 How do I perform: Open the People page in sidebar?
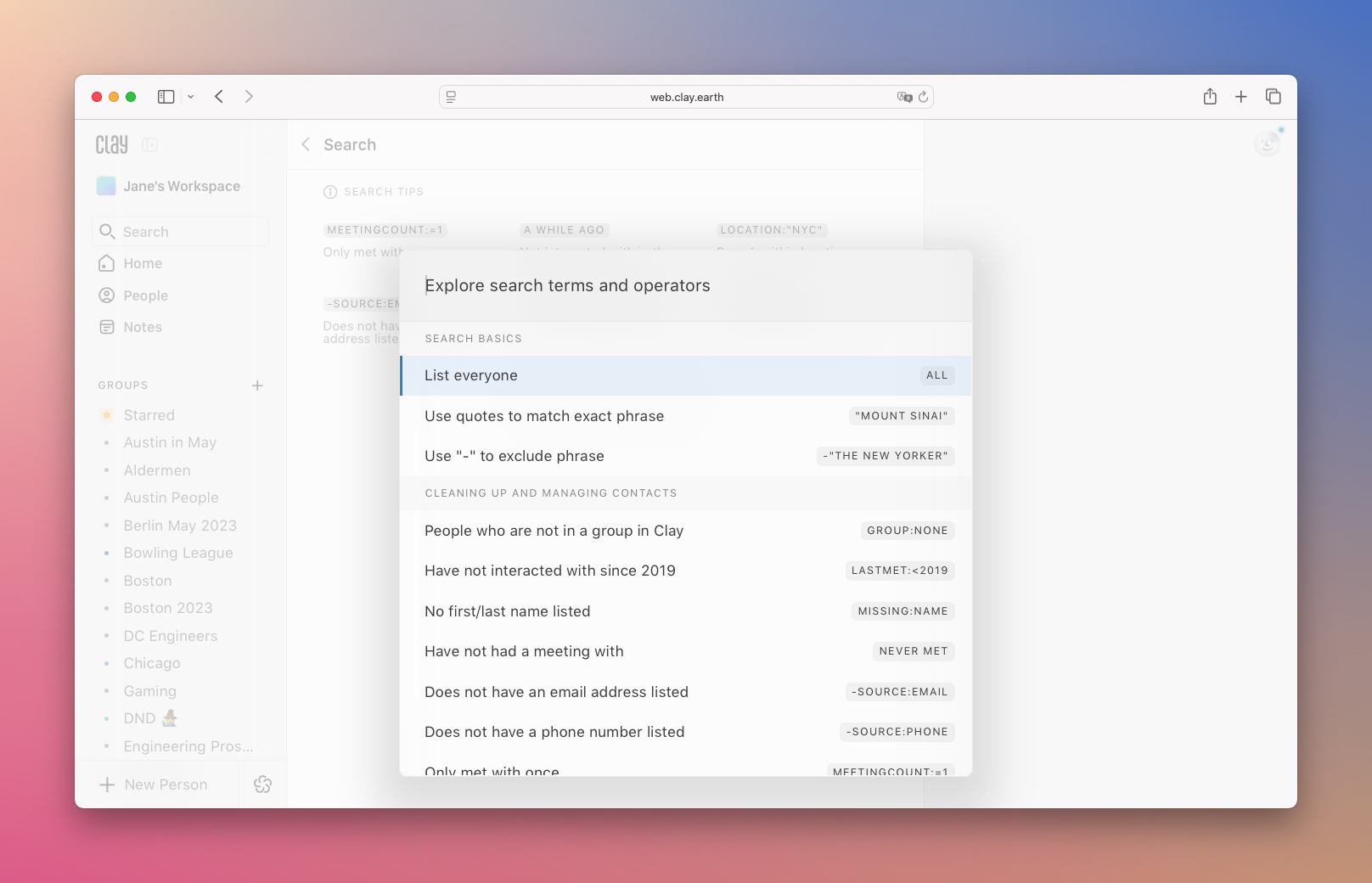tap(145, 295)
